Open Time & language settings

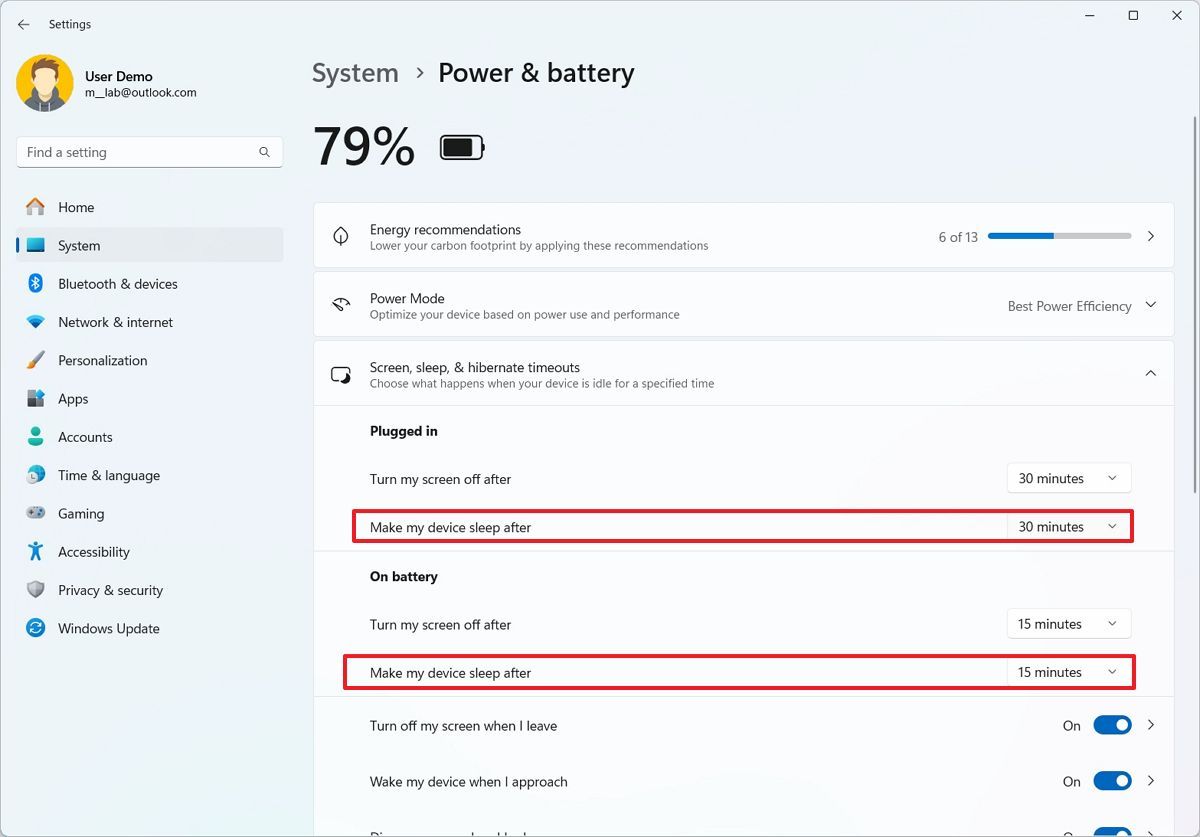pyautogui.click(x=108, y=475)
